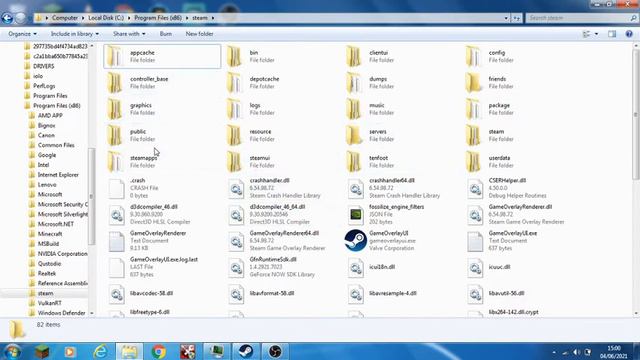Viewport: 640px width, 360px height.
Task: Select the d3dcompiler_46_64.dll file name
Action: (x=278, y=207)
